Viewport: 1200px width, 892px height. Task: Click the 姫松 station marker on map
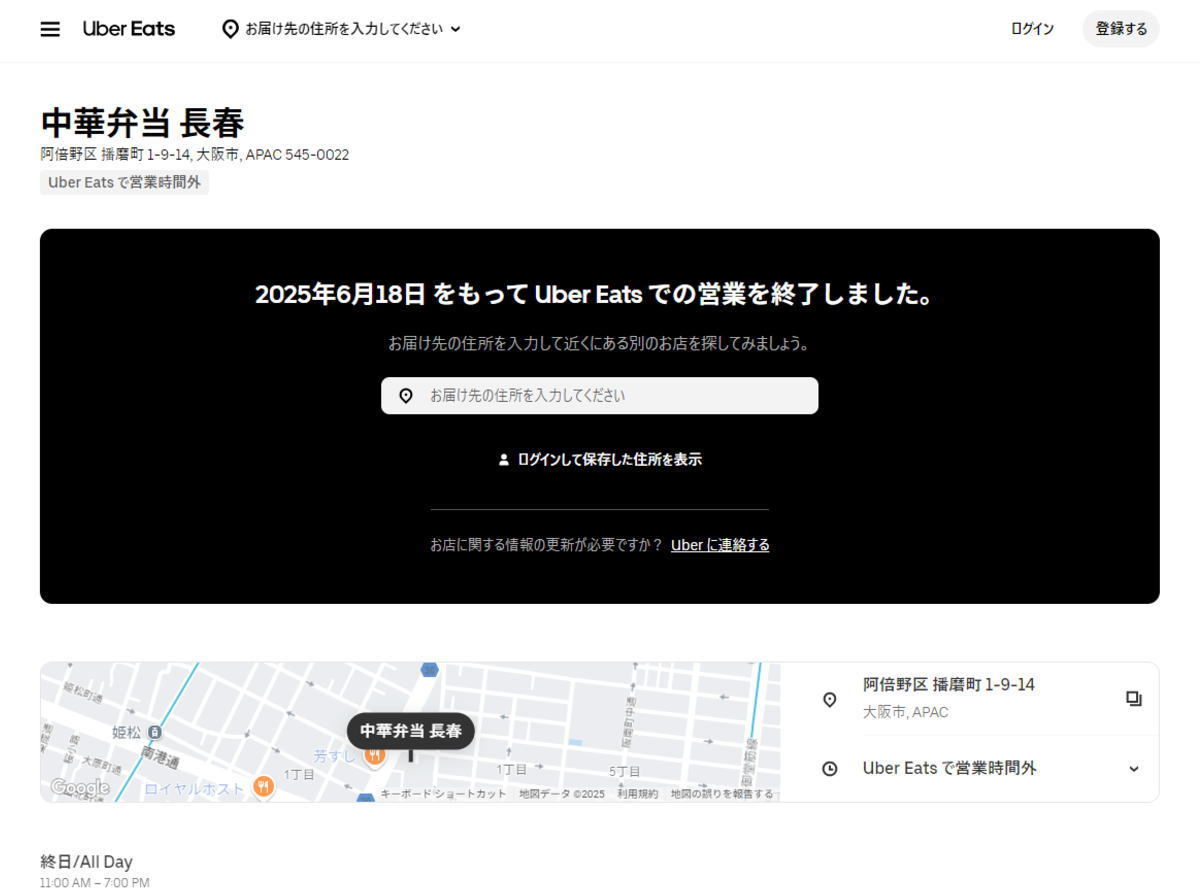click(x=154, y=732)
